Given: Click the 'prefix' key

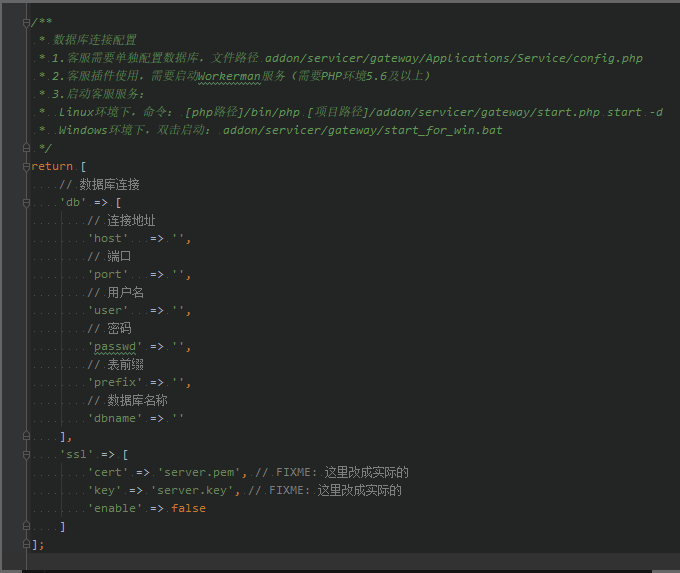Looking at the screenshot, I should point(115,382).
